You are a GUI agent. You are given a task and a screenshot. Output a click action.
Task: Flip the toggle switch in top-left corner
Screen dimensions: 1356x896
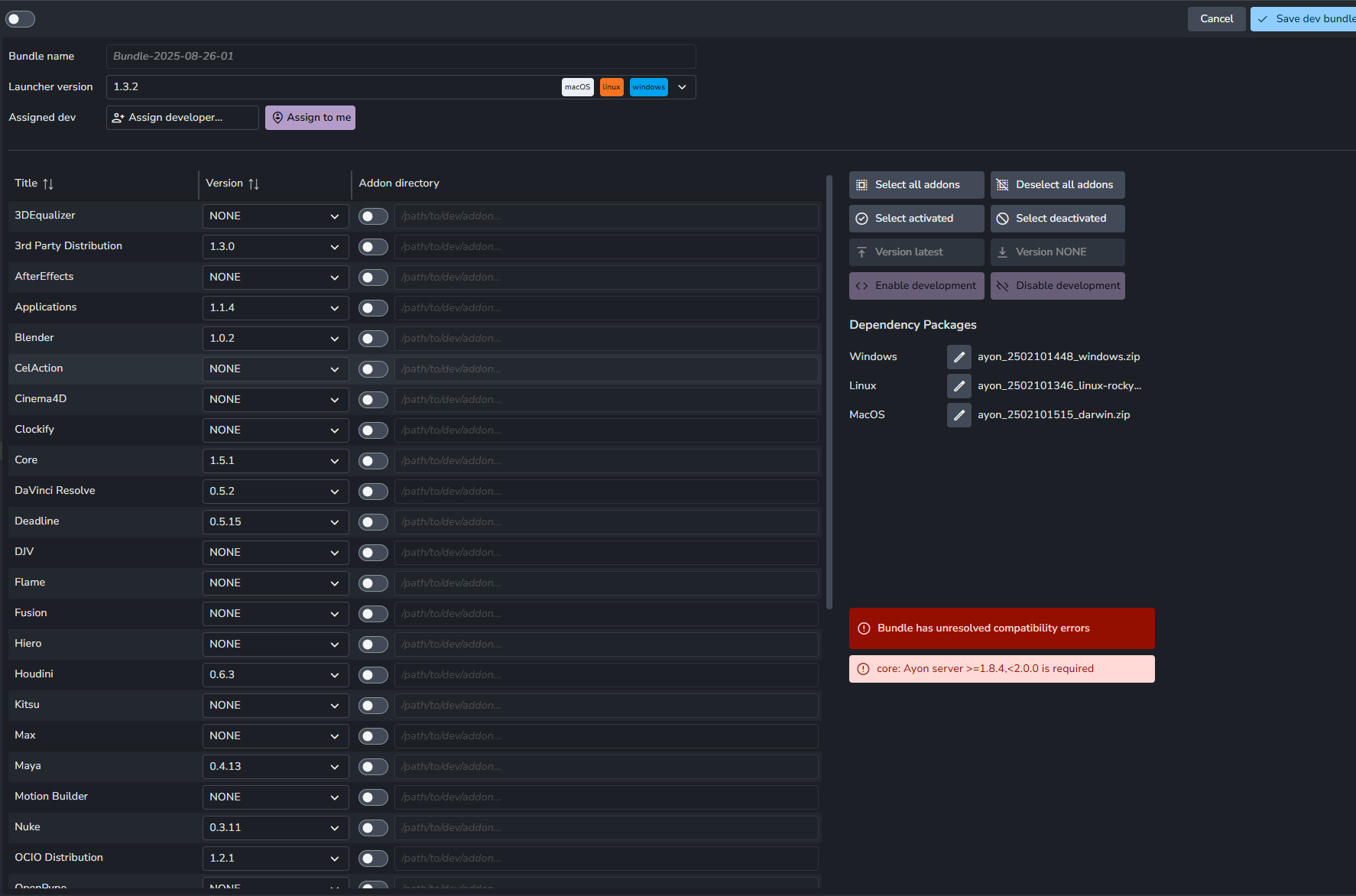coord(21,19)
